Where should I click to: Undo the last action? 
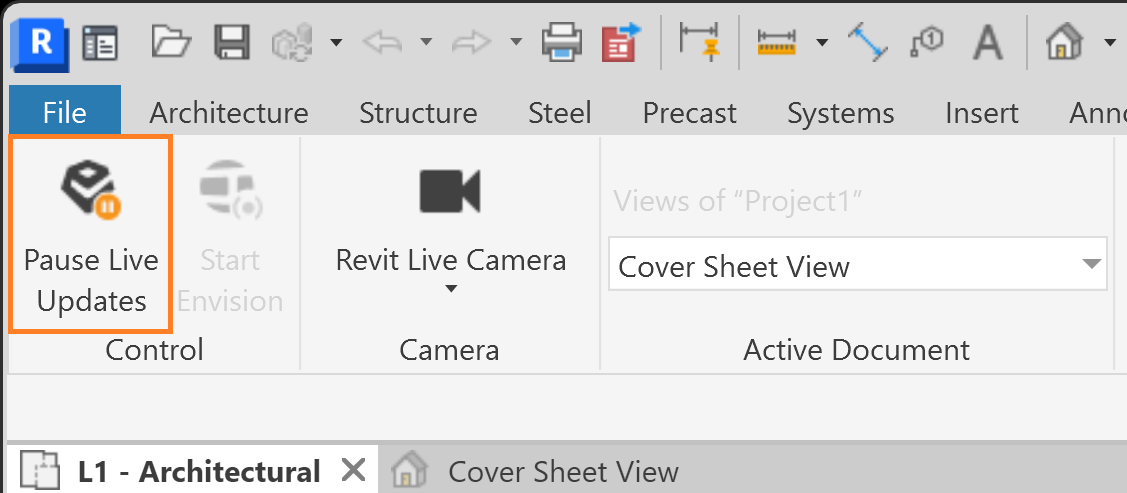pos(382,42)
